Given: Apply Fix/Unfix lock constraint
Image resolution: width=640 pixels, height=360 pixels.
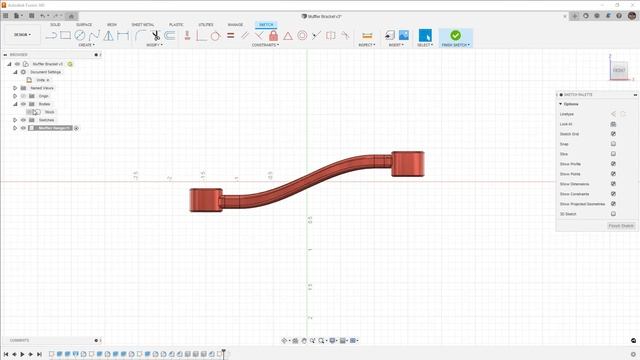Looking at the screenshot, I should pyautogui.click(x=273, y=36).
